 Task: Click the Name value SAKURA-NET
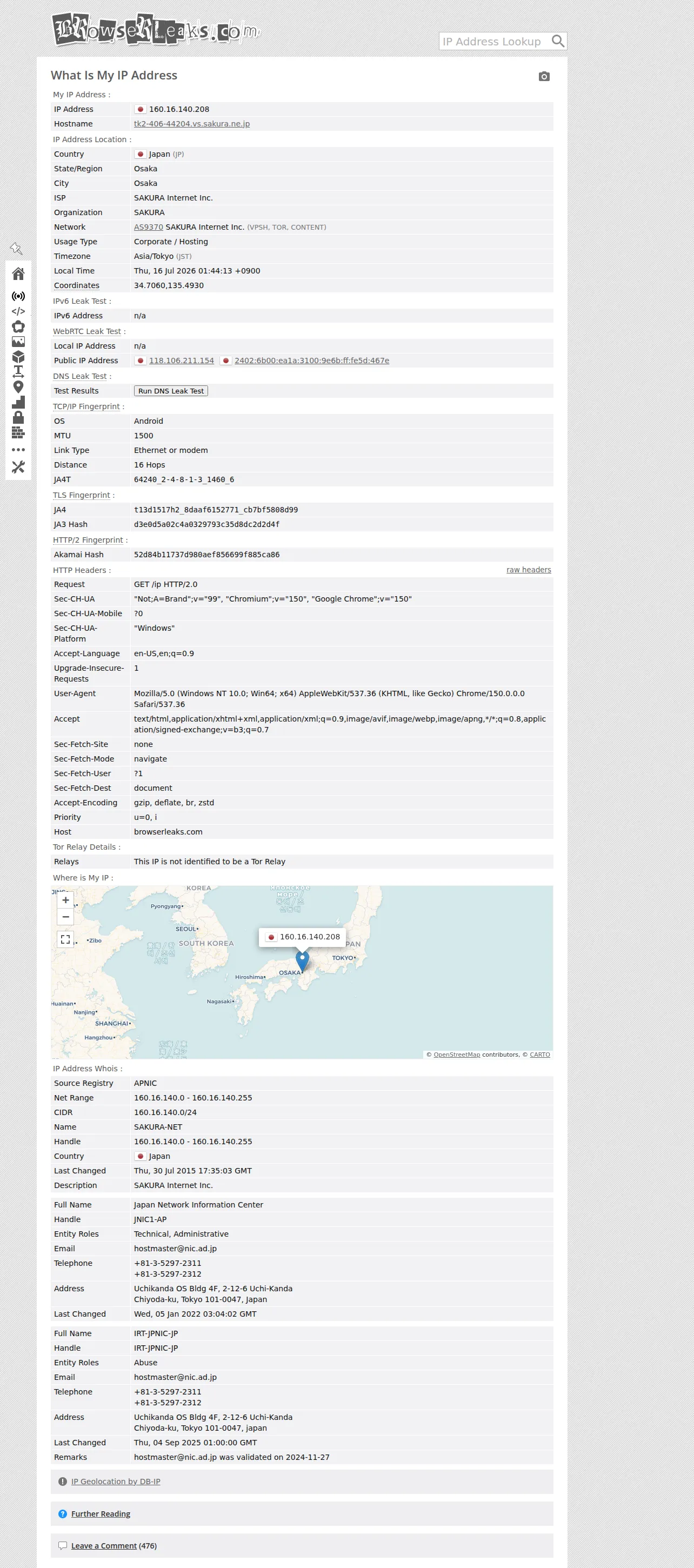click(x=158, y=1127)
